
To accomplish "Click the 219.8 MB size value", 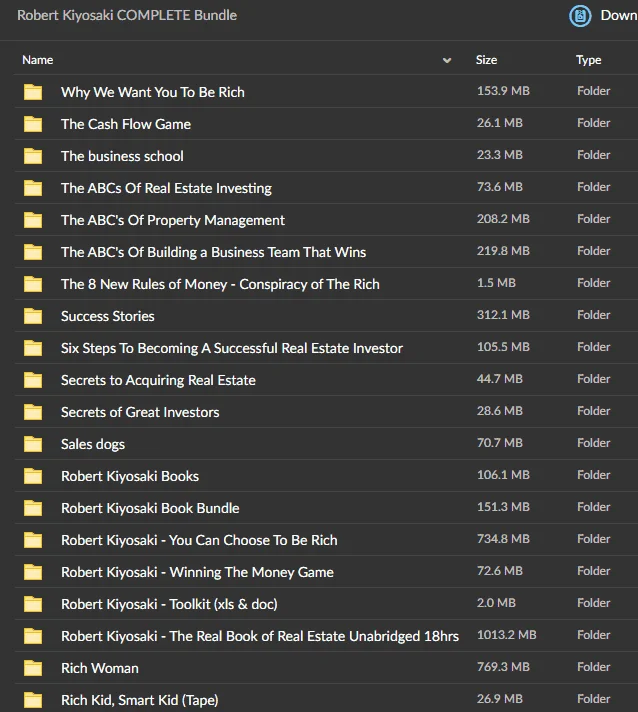I will pos(503,251).
